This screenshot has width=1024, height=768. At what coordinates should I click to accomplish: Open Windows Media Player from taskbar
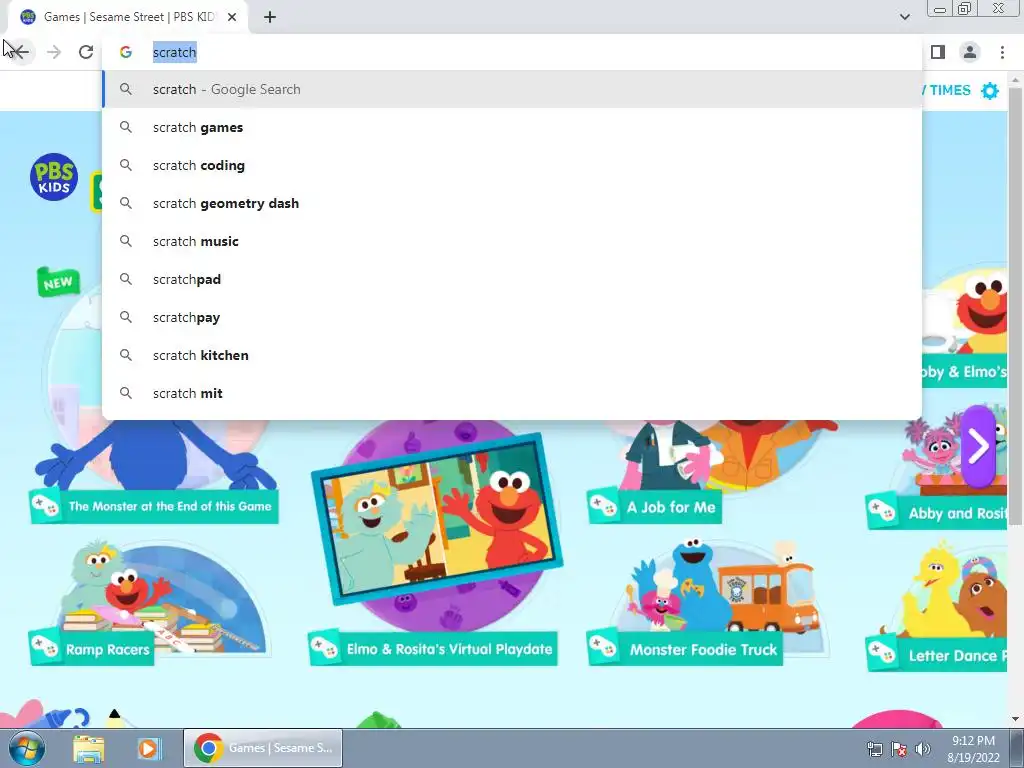[148, 748]
